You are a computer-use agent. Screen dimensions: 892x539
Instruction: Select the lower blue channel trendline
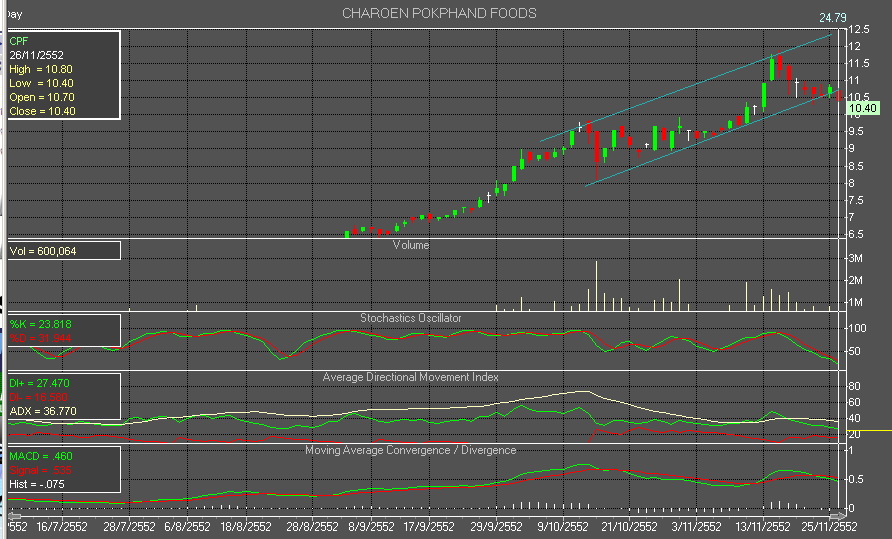point(711,139)
